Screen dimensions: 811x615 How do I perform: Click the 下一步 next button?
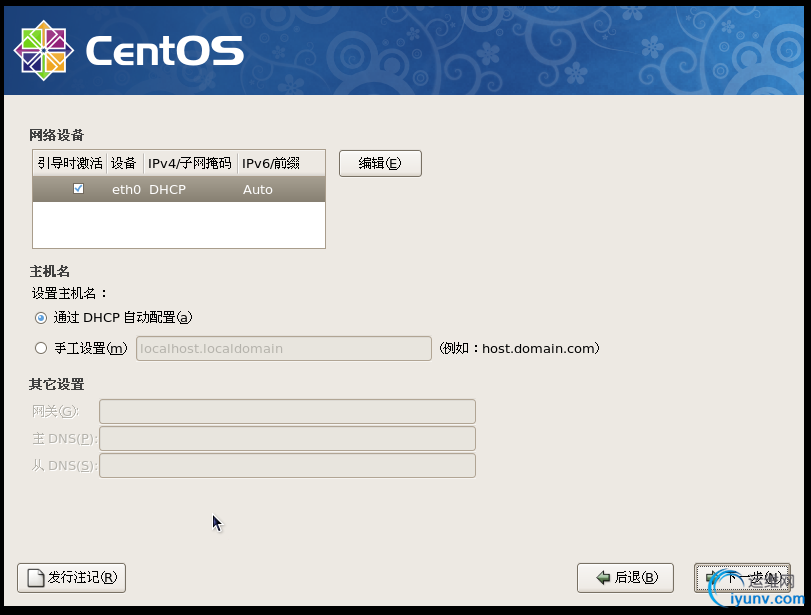[742, 578]
